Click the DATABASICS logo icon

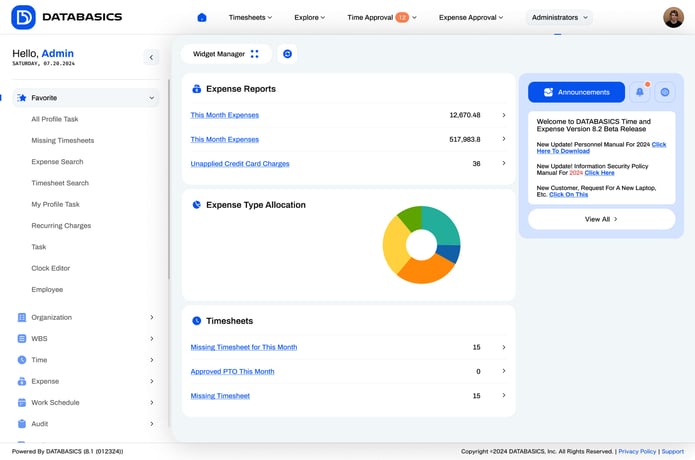(x=23, y=17)
